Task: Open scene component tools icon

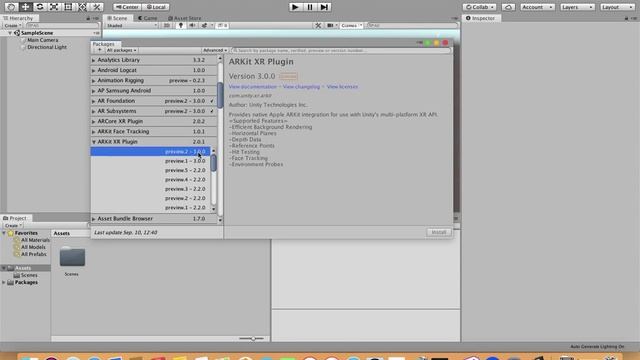Action: [x=318, y=25]
